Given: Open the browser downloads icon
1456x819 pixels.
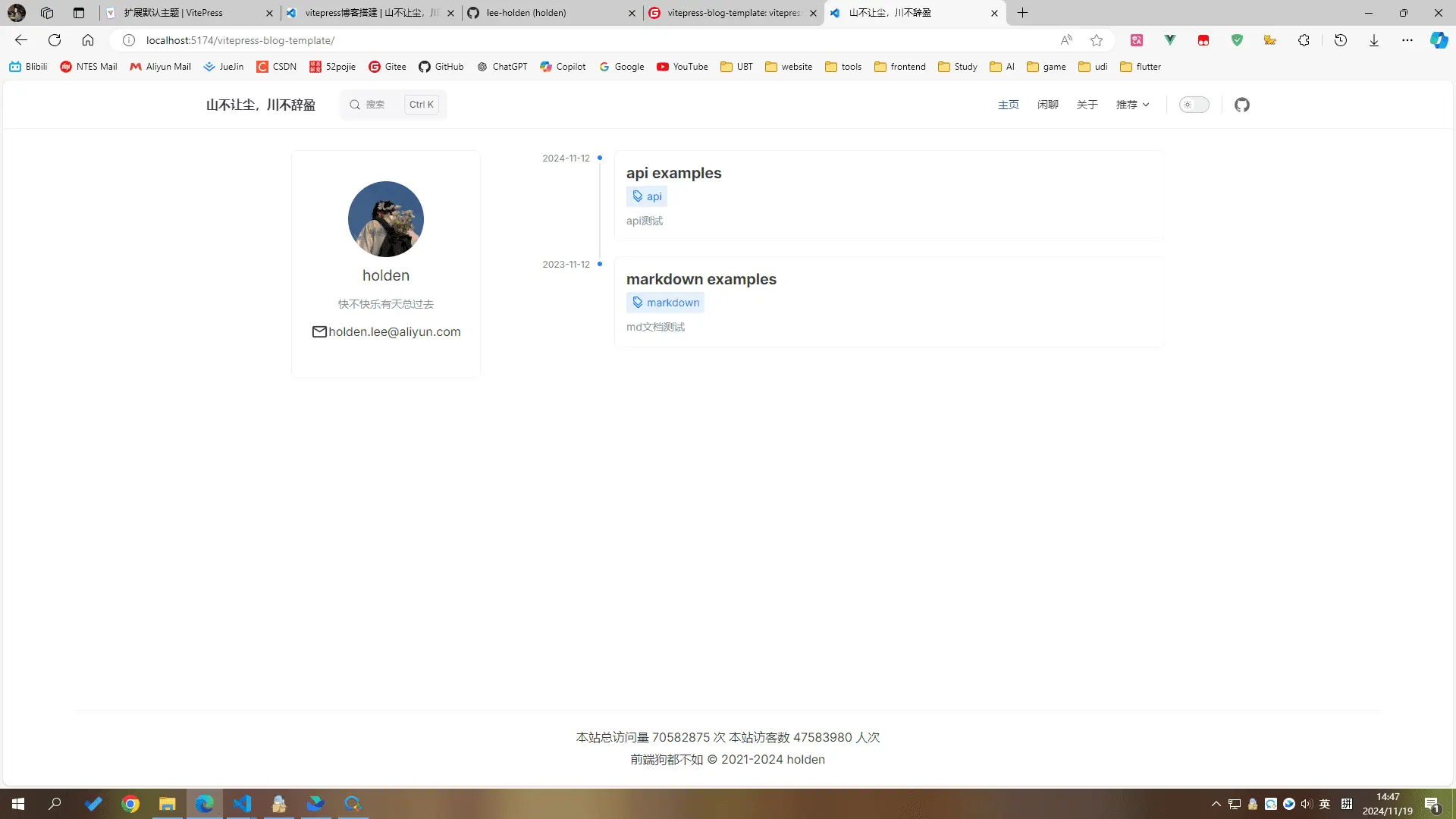Looking at the screenshot, I should point(1373,40).
